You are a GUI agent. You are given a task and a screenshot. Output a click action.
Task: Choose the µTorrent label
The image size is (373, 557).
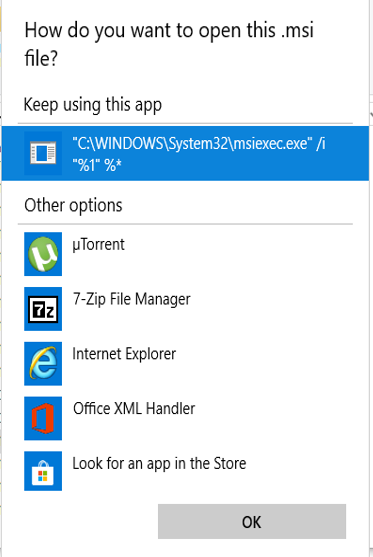click(98, 245)
